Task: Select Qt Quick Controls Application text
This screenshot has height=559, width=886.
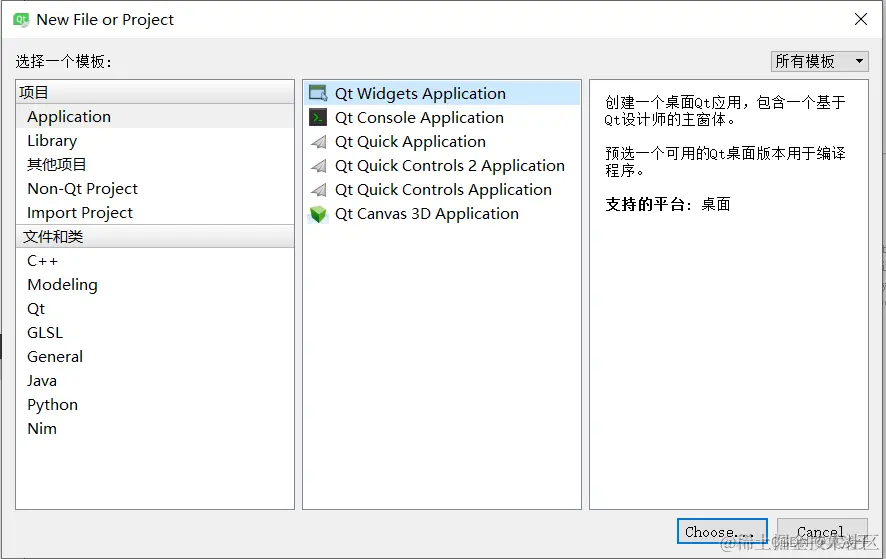Action: (x=443, y=189)
